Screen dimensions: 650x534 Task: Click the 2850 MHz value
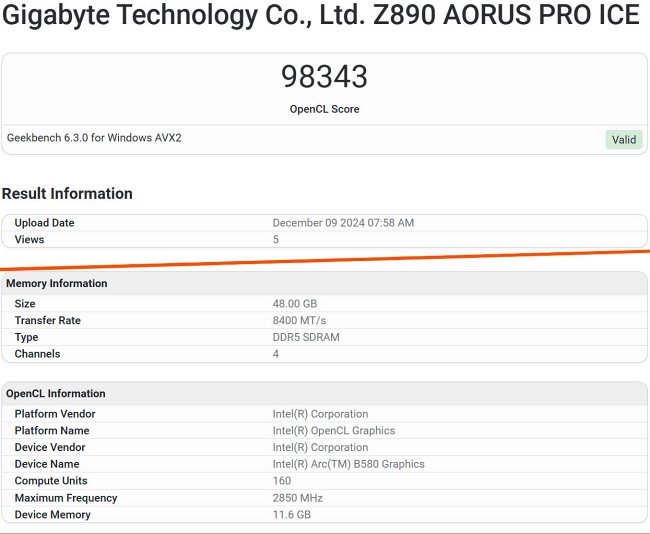(298, 498)
